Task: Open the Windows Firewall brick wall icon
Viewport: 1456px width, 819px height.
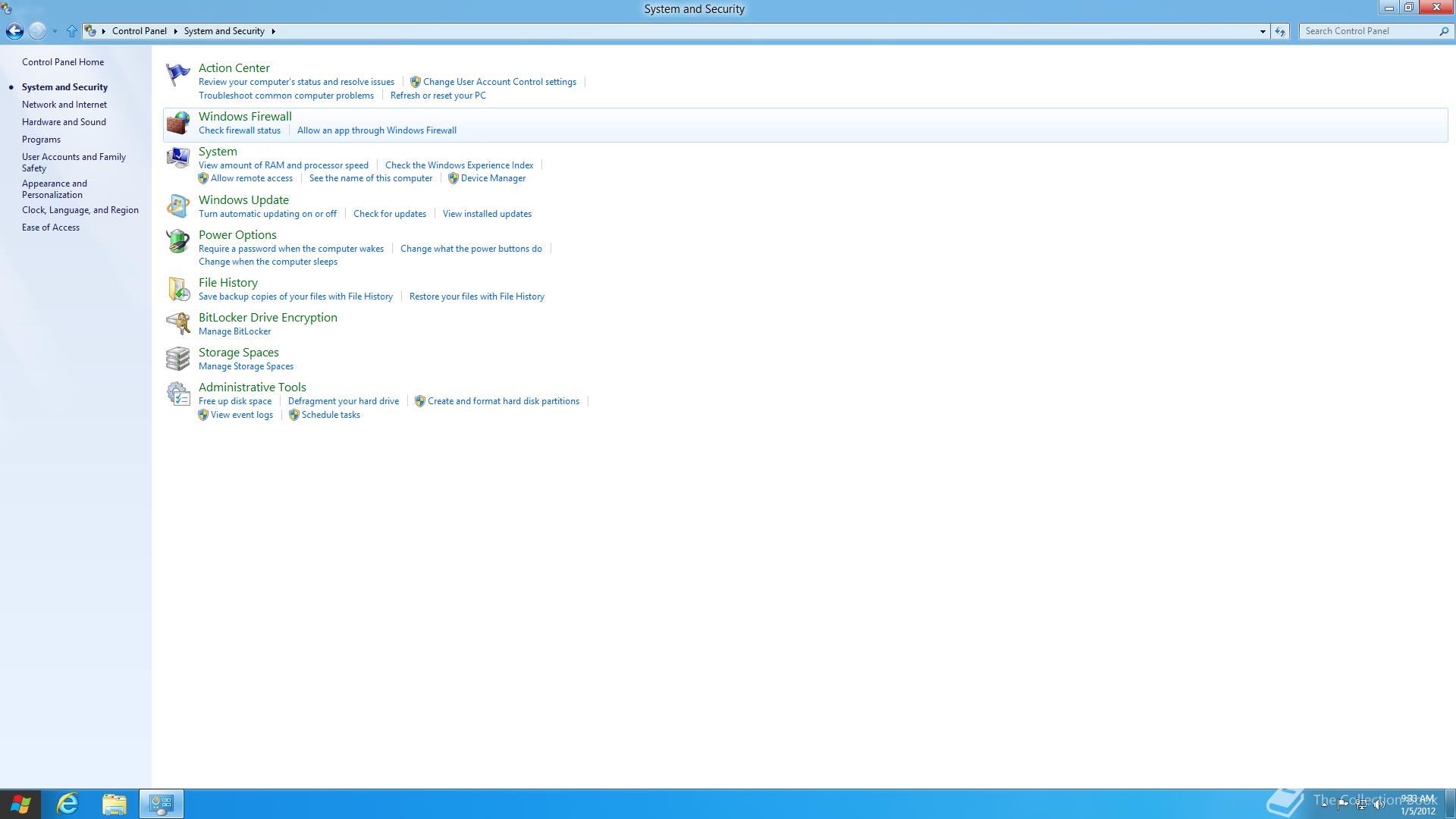Action: point(177,123)
